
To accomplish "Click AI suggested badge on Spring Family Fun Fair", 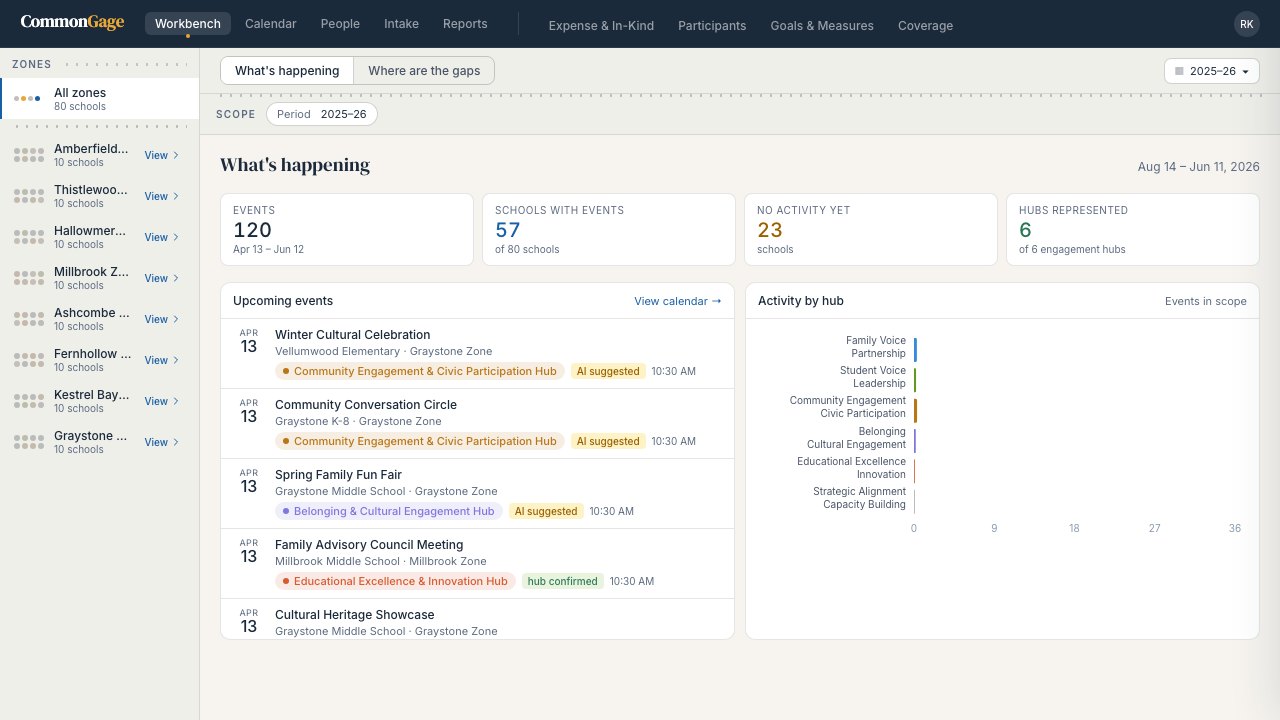I will click(546, 511).
